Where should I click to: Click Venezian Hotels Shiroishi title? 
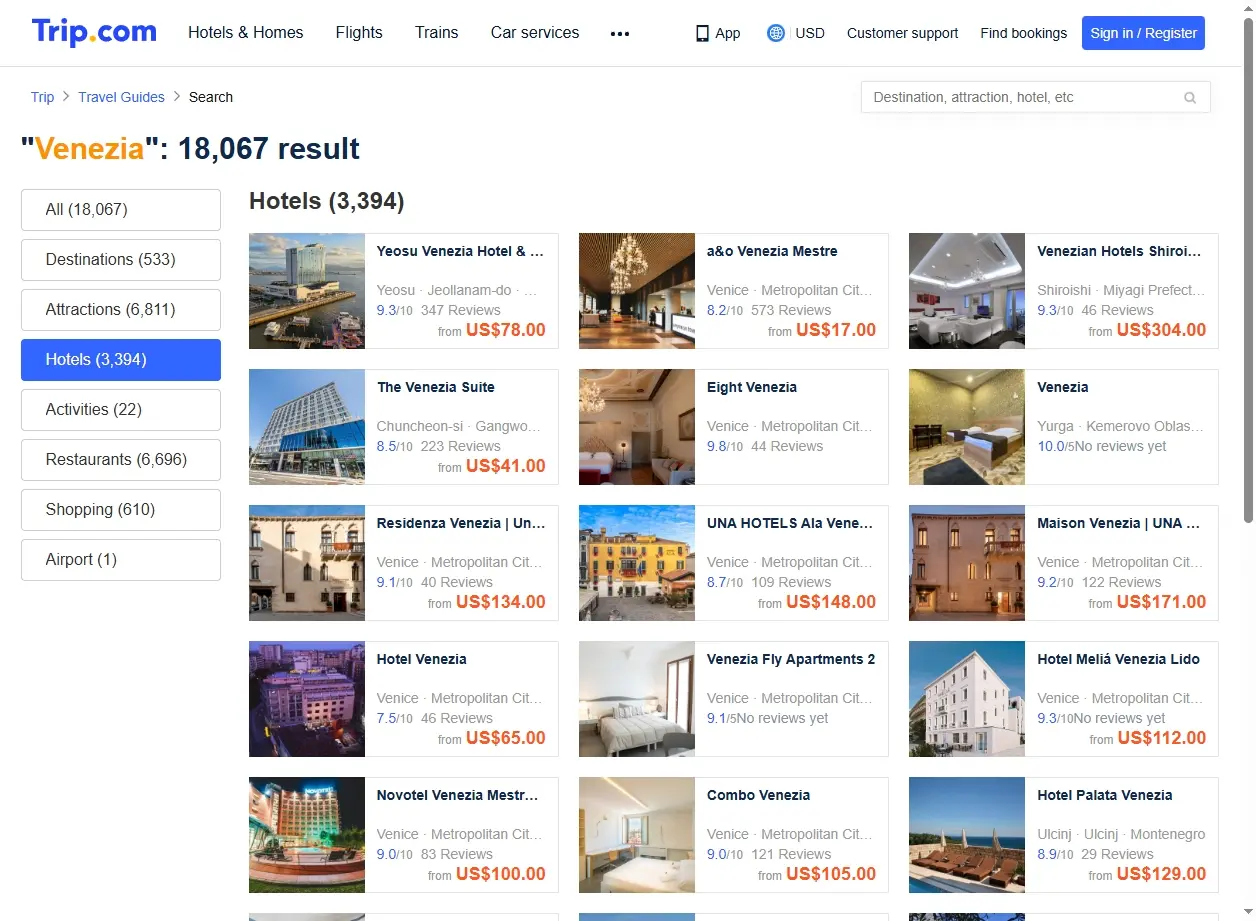tap(1119, 251)
